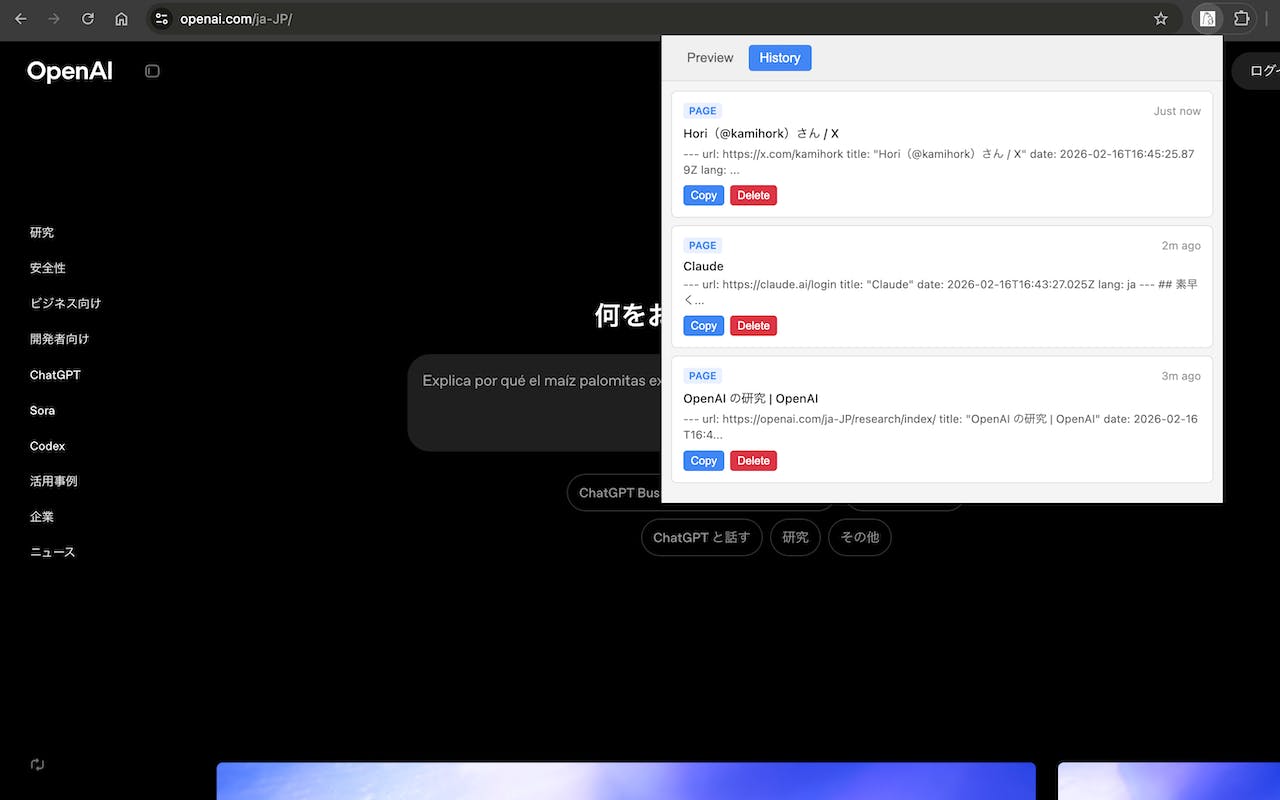View site information icon in address bar
This screenshot has width=1280, height=800.
pyautogui.click(x=162, y=18)
